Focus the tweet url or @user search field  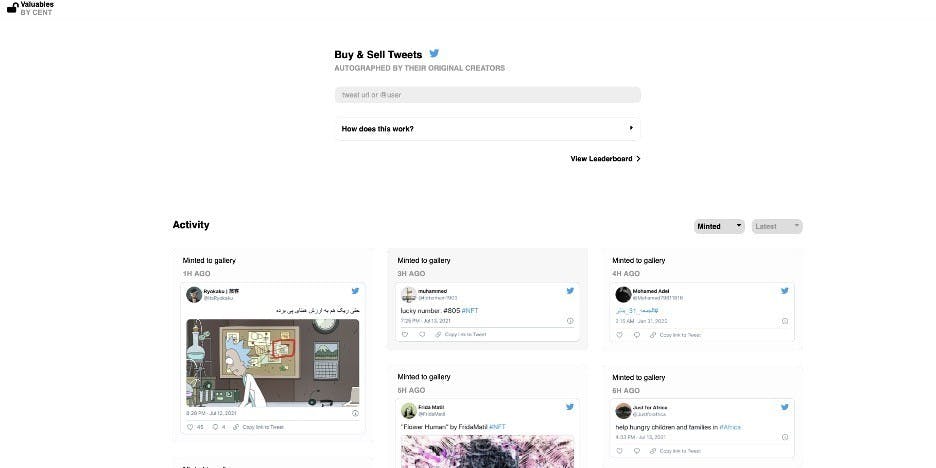pyautogui.click(x=488, y=95)
